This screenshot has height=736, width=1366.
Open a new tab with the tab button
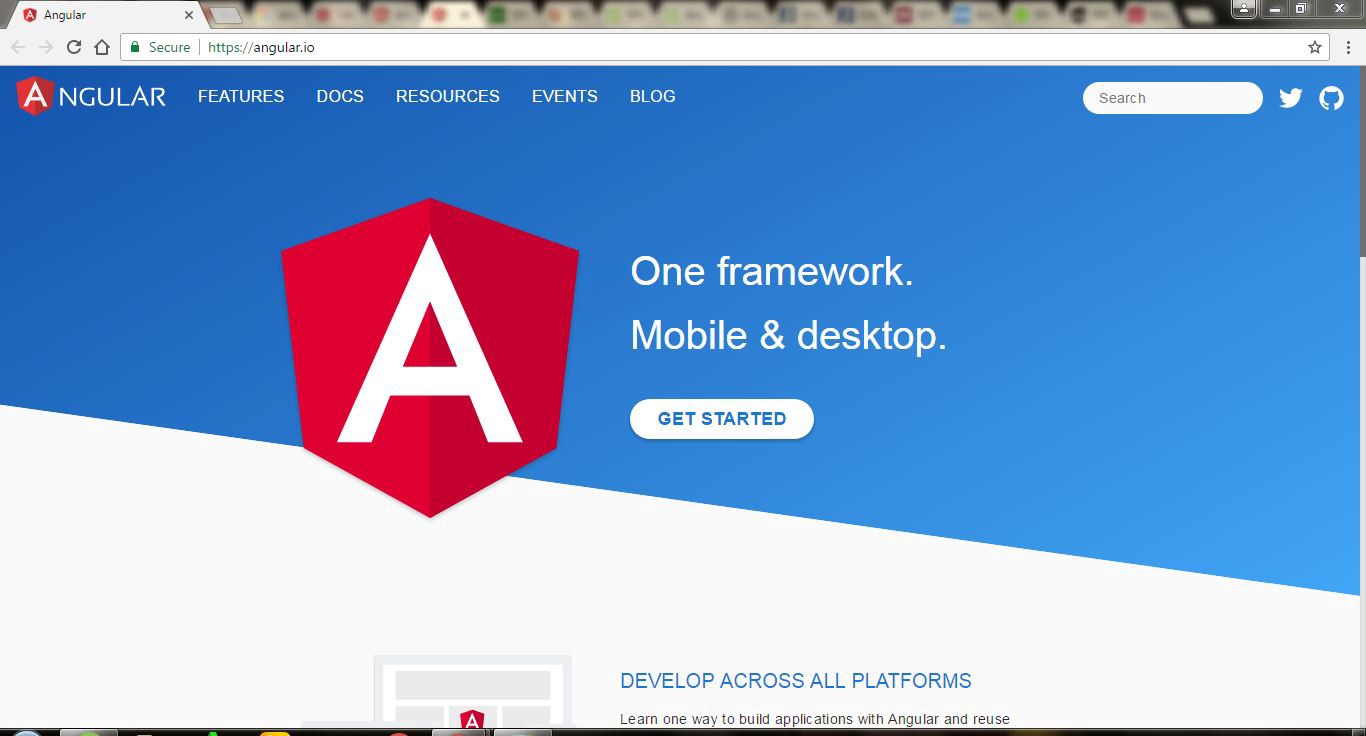pos(226,15)
